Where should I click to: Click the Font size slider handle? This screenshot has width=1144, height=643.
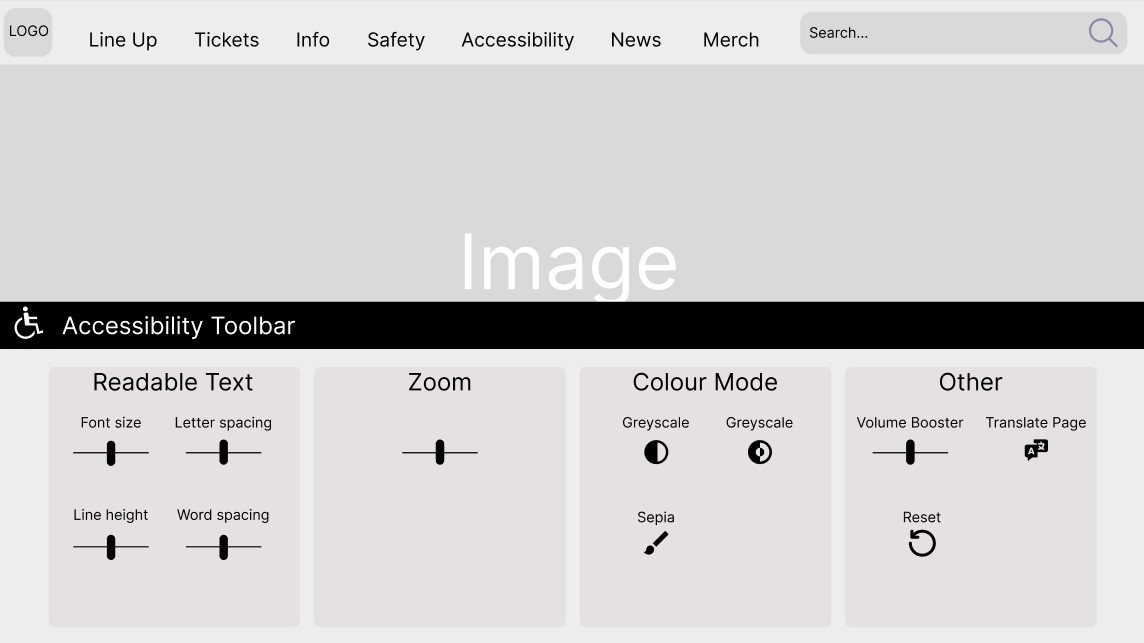pyautogui.click(x=111, y=453)
